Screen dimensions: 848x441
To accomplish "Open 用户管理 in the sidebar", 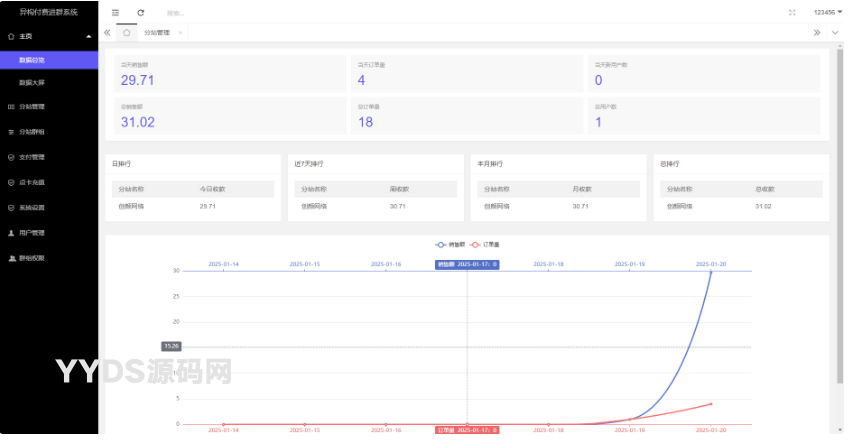I will 32,233.
